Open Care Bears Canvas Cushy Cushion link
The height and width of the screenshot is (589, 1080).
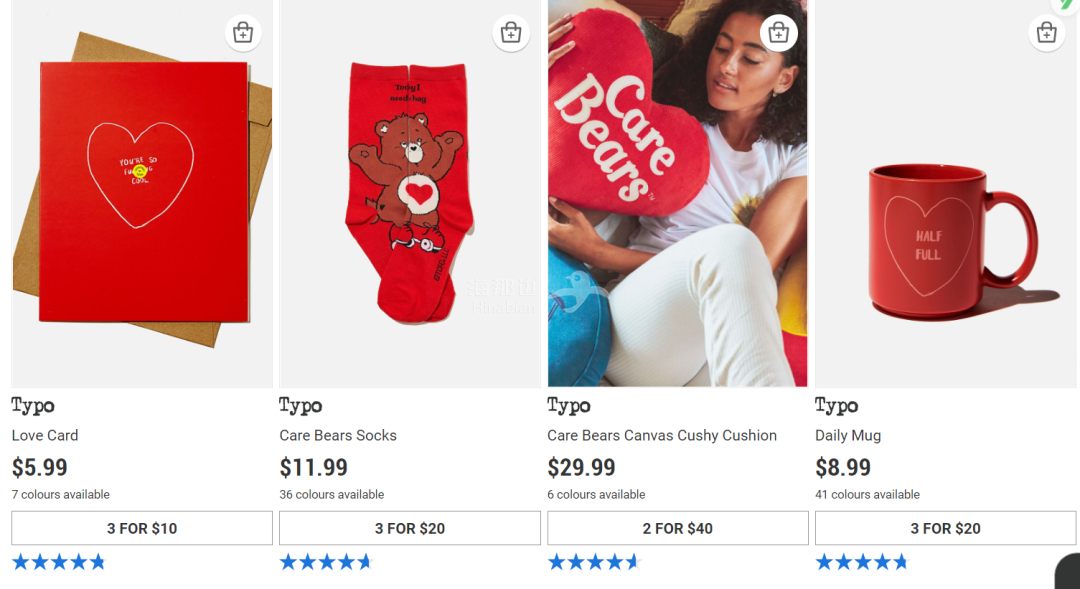point(662,435)
